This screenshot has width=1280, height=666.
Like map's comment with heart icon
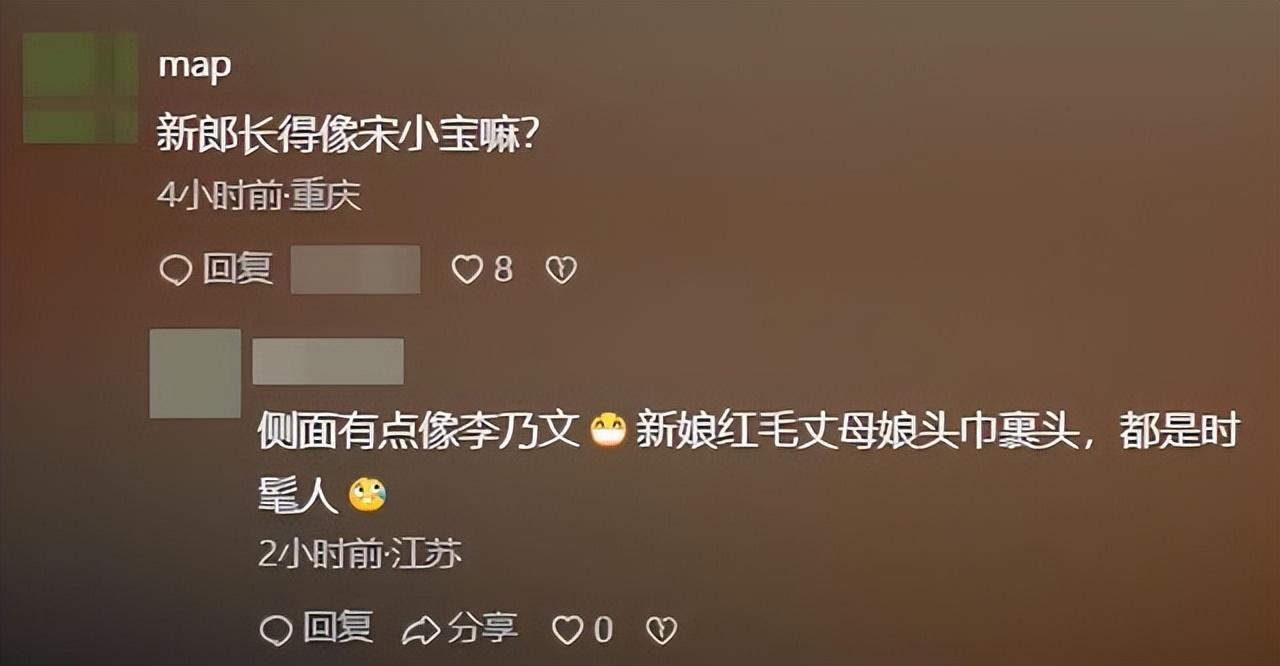pos(467,269)
